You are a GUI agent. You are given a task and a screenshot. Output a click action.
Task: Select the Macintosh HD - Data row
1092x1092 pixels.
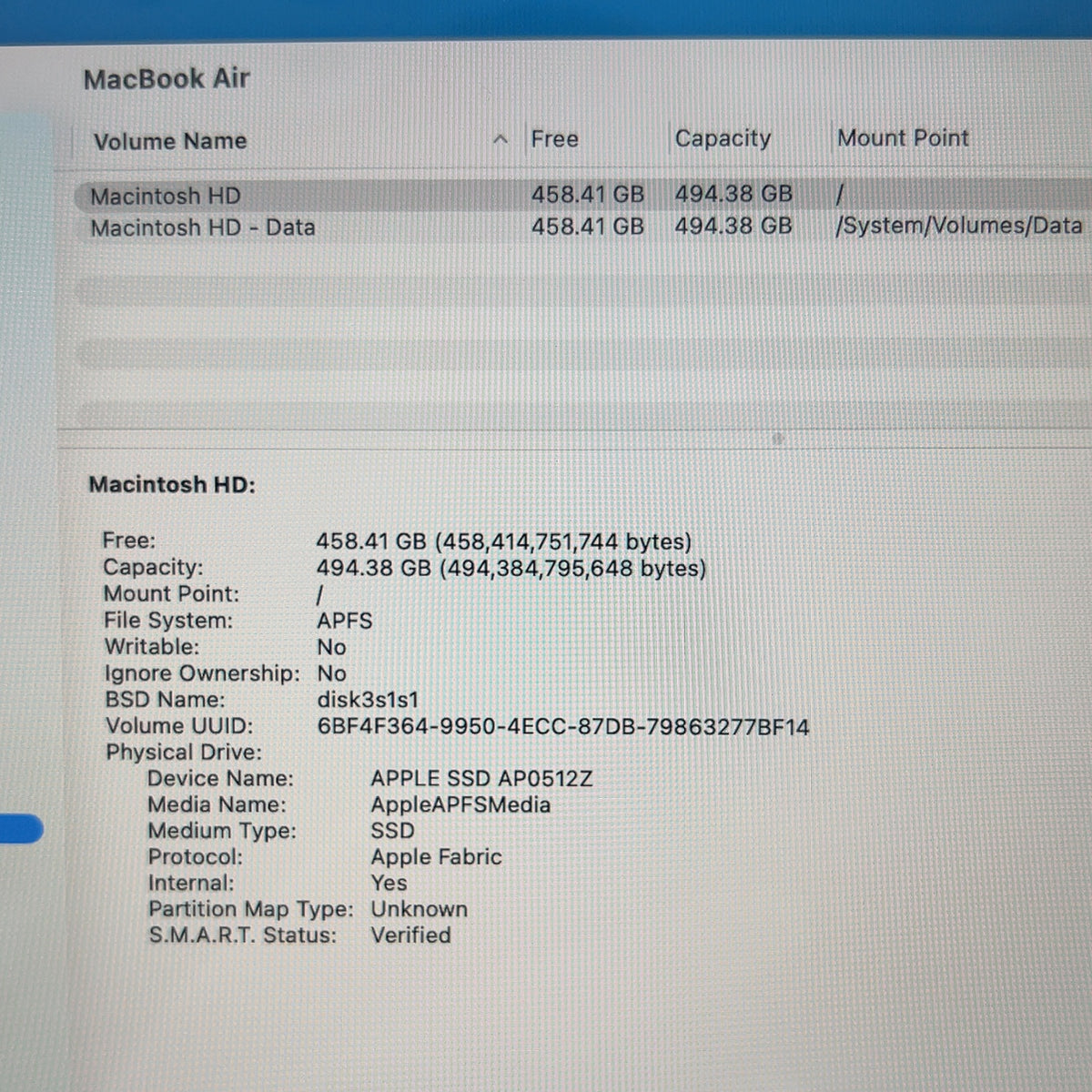[x=582, y=227]
